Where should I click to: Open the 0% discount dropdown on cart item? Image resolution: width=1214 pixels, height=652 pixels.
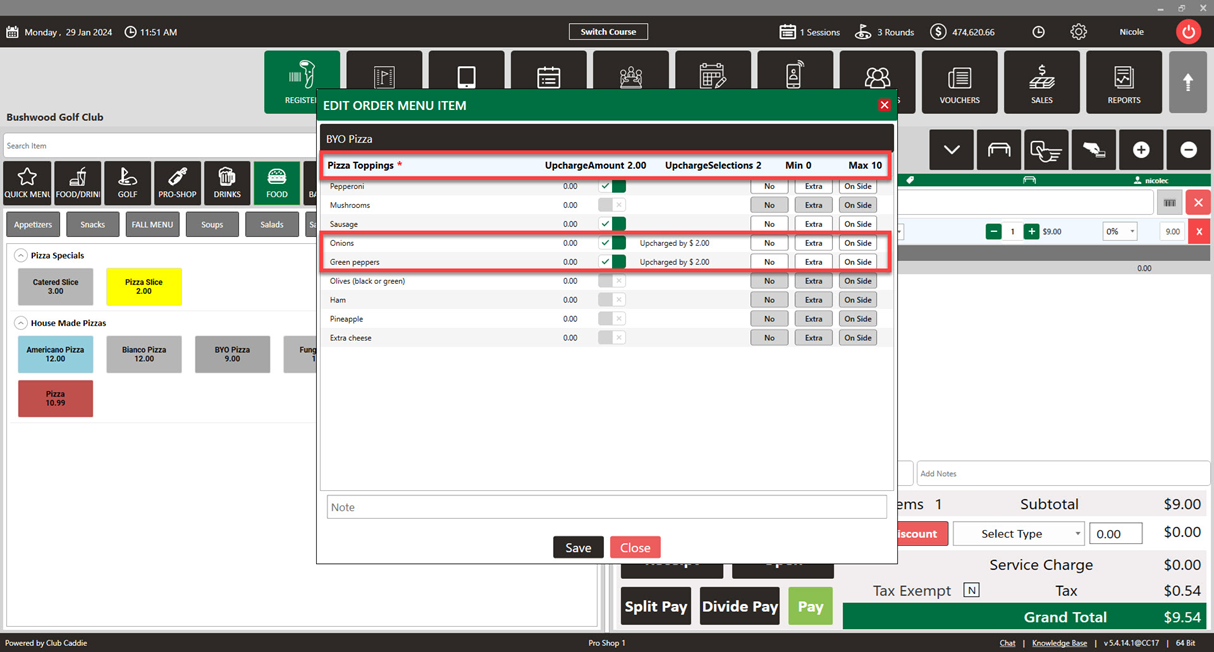1120,231
